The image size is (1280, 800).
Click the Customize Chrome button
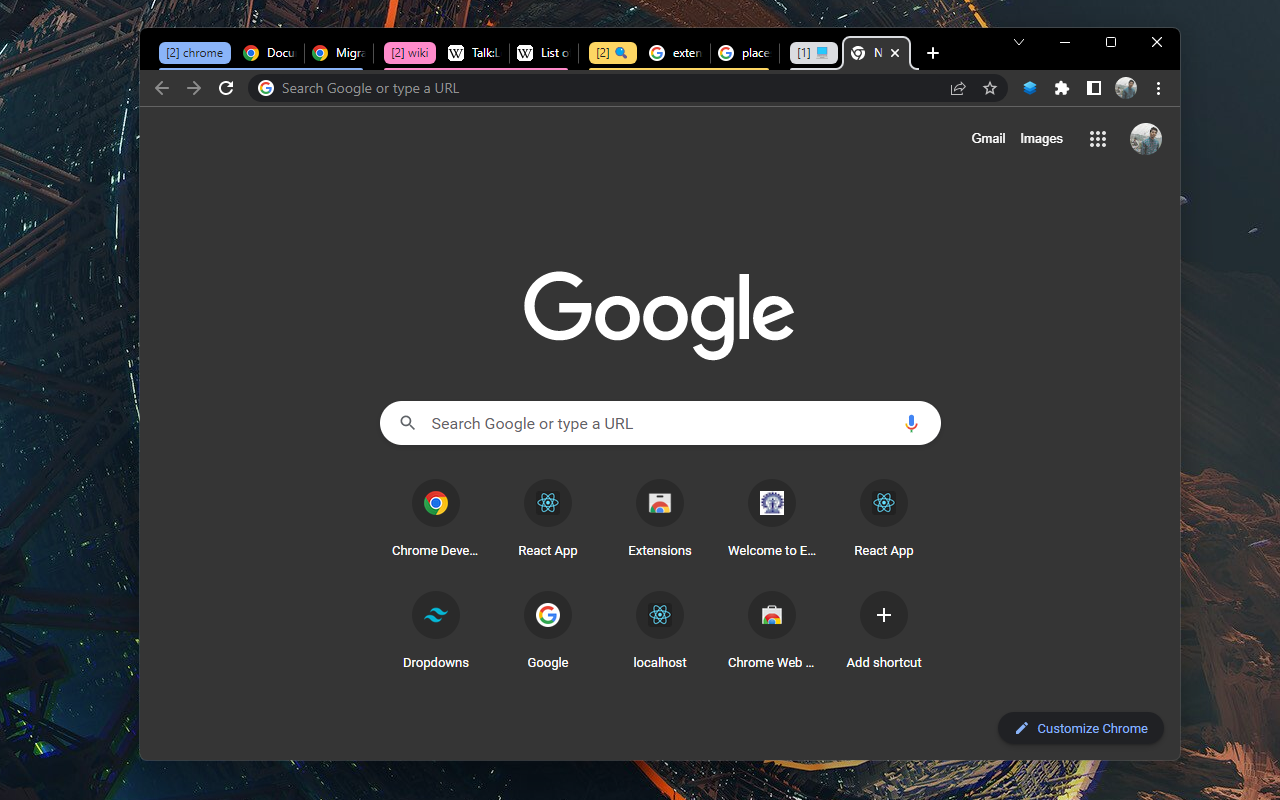(1081, 728)
